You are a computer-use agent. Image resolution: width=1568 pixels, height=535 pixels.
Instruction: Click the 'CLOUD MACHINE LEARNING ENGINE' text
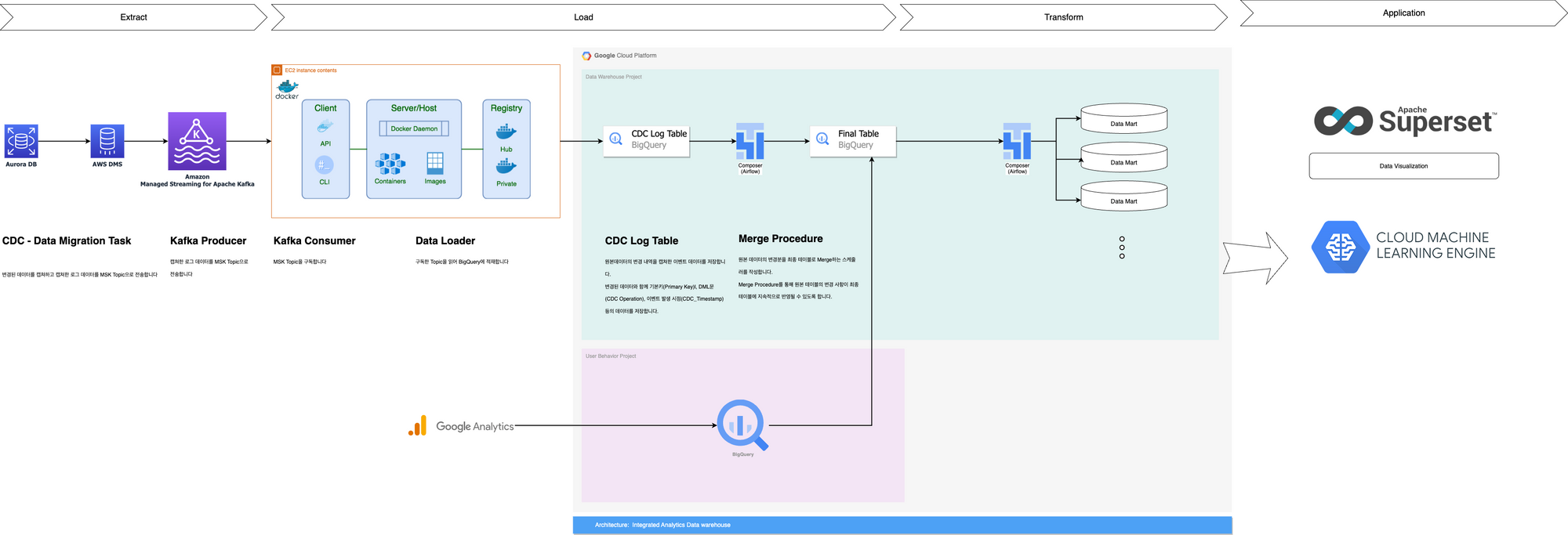[1436, 245]
